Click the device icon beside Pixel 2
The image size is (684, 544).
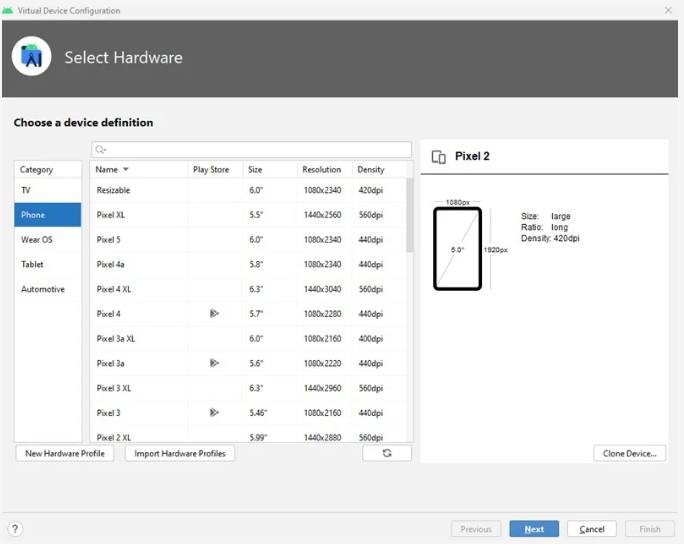438,157
